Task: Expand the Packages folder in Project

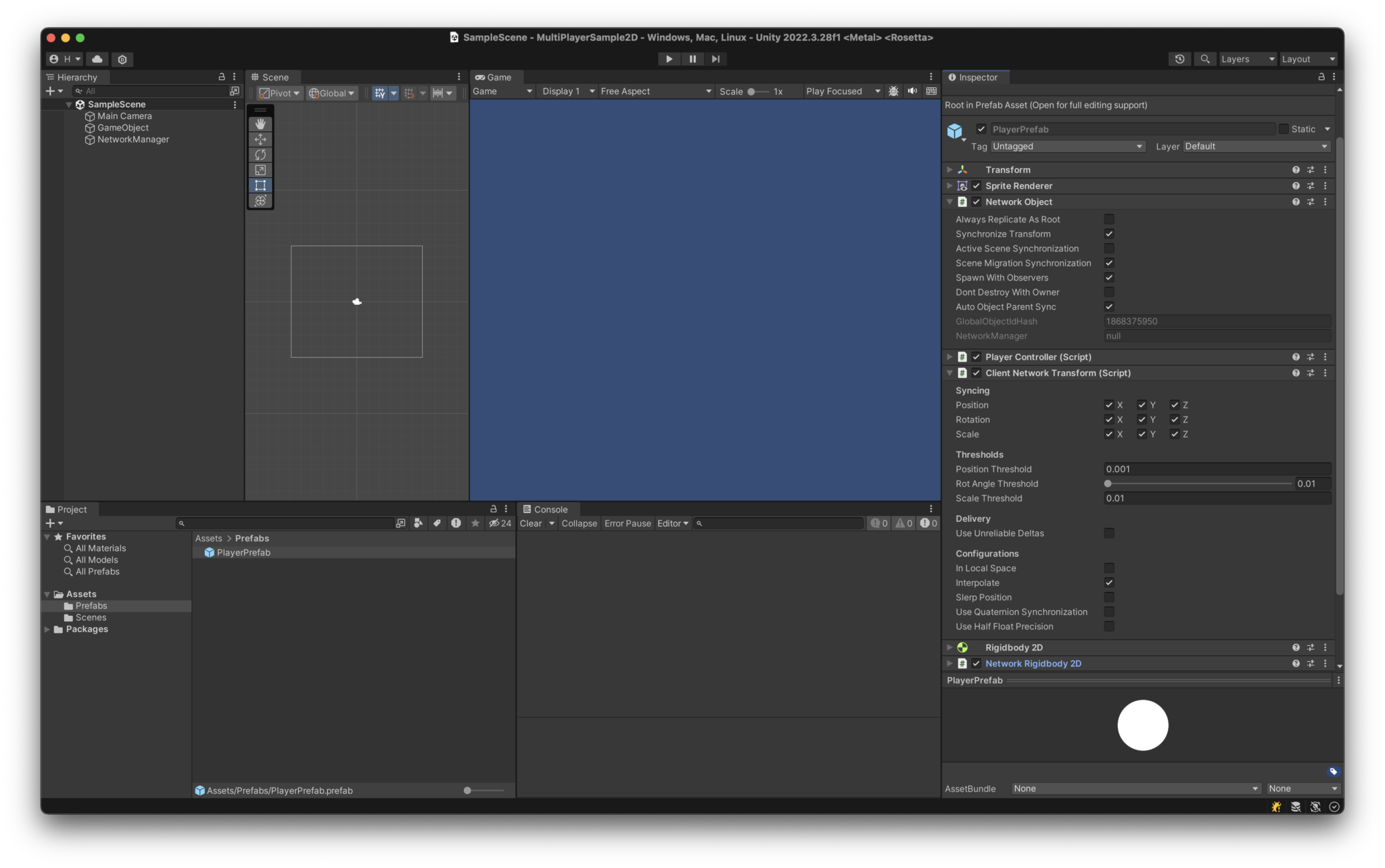Action: tap(47, 629)
